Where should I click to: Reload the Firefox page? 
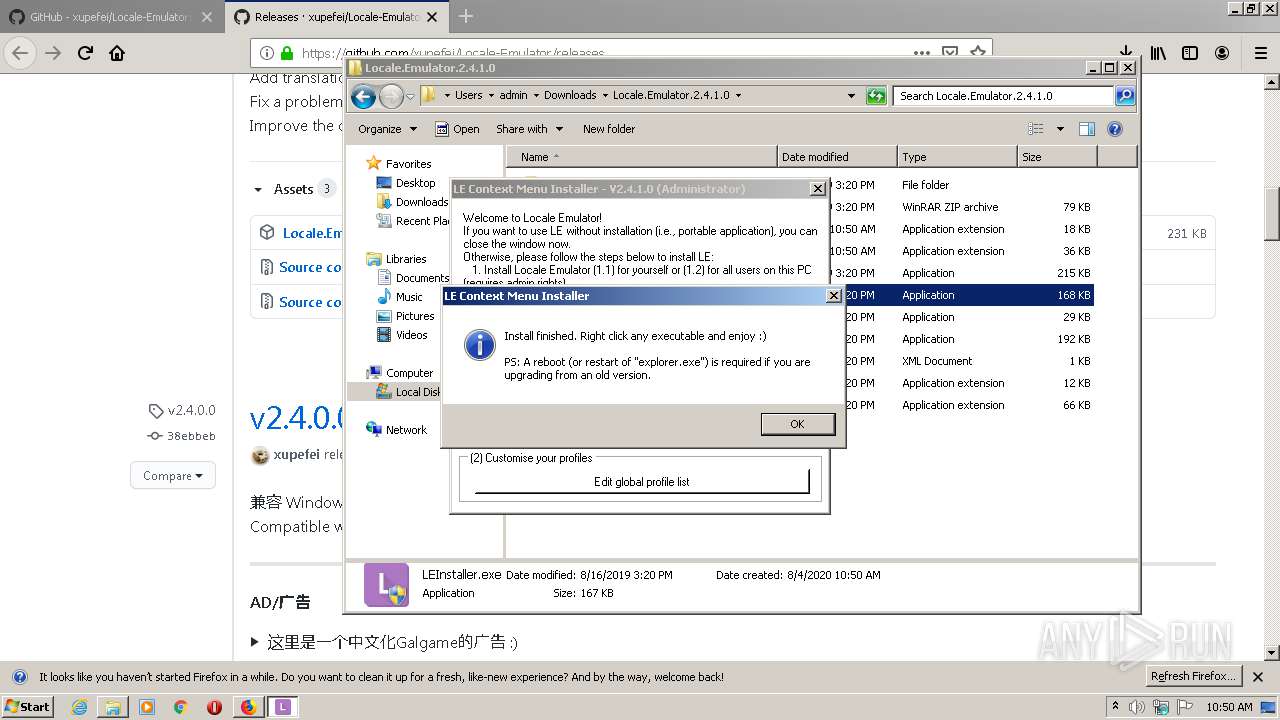pos(85,53)
